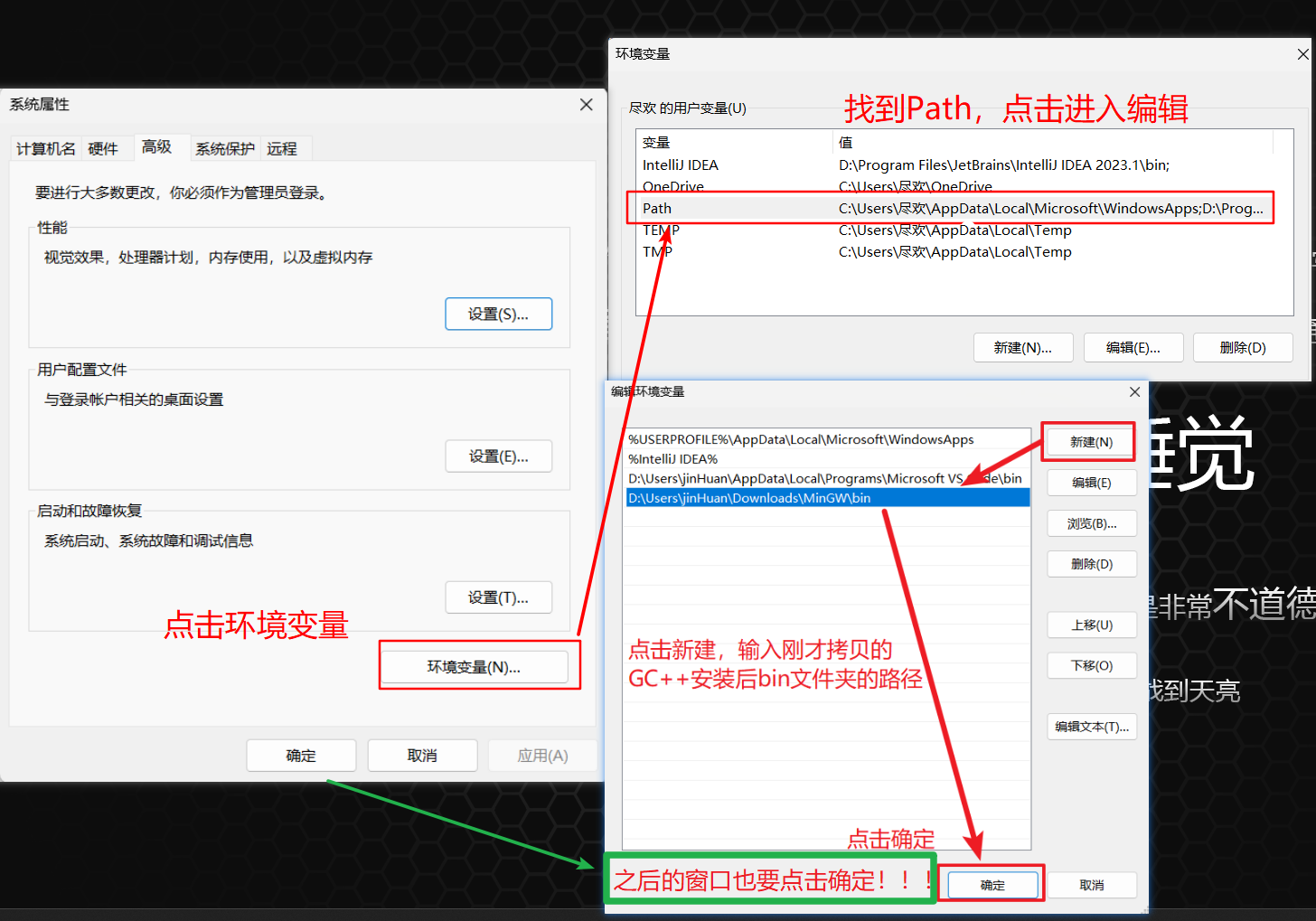Select the MinGW\bin path entry

tap(750, 498)
